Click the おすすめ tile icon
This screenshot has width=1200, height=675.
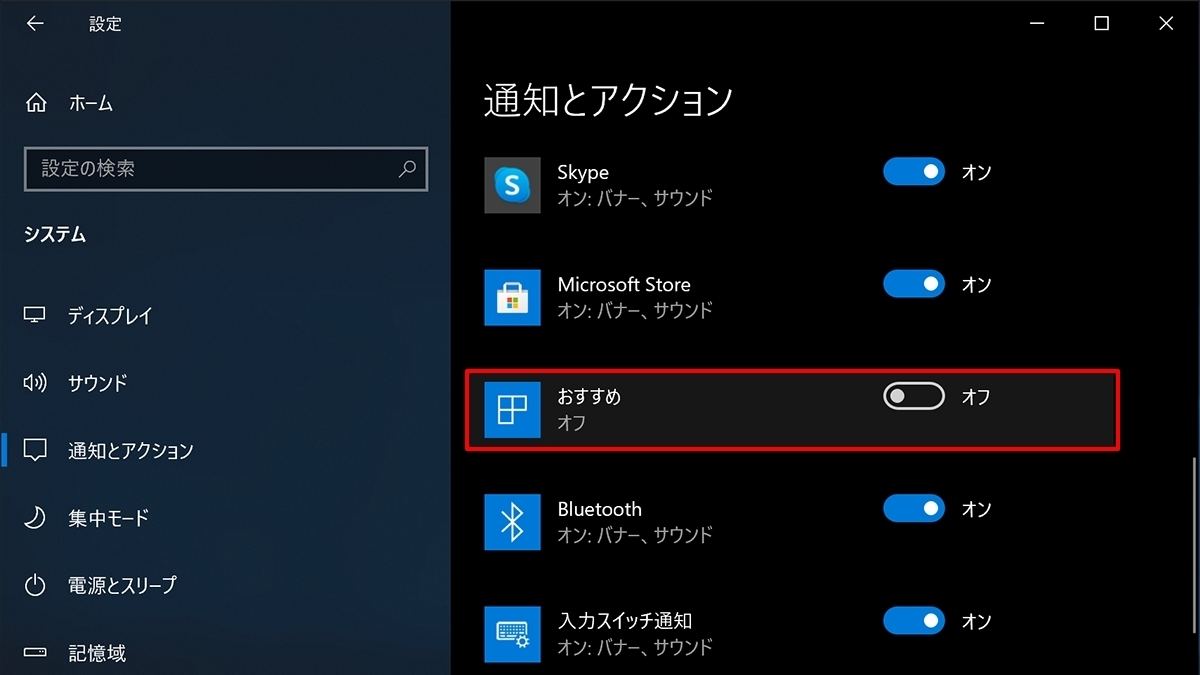pos(512,409)
